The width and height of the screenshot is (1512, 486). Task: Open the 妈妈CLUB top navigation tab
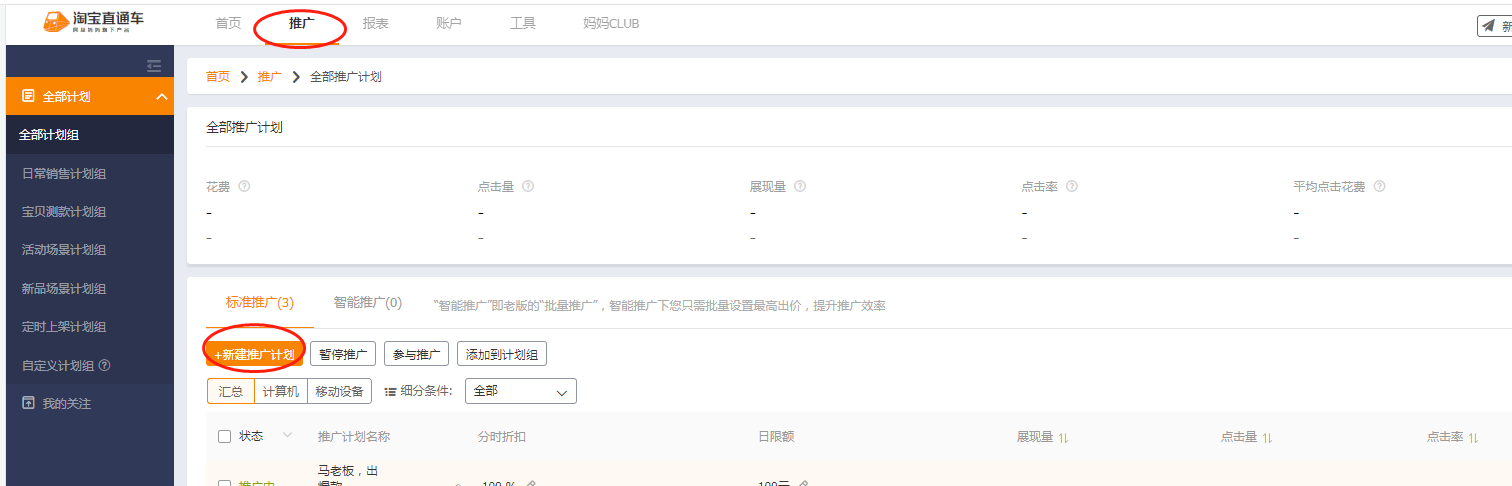coord(611,23)
